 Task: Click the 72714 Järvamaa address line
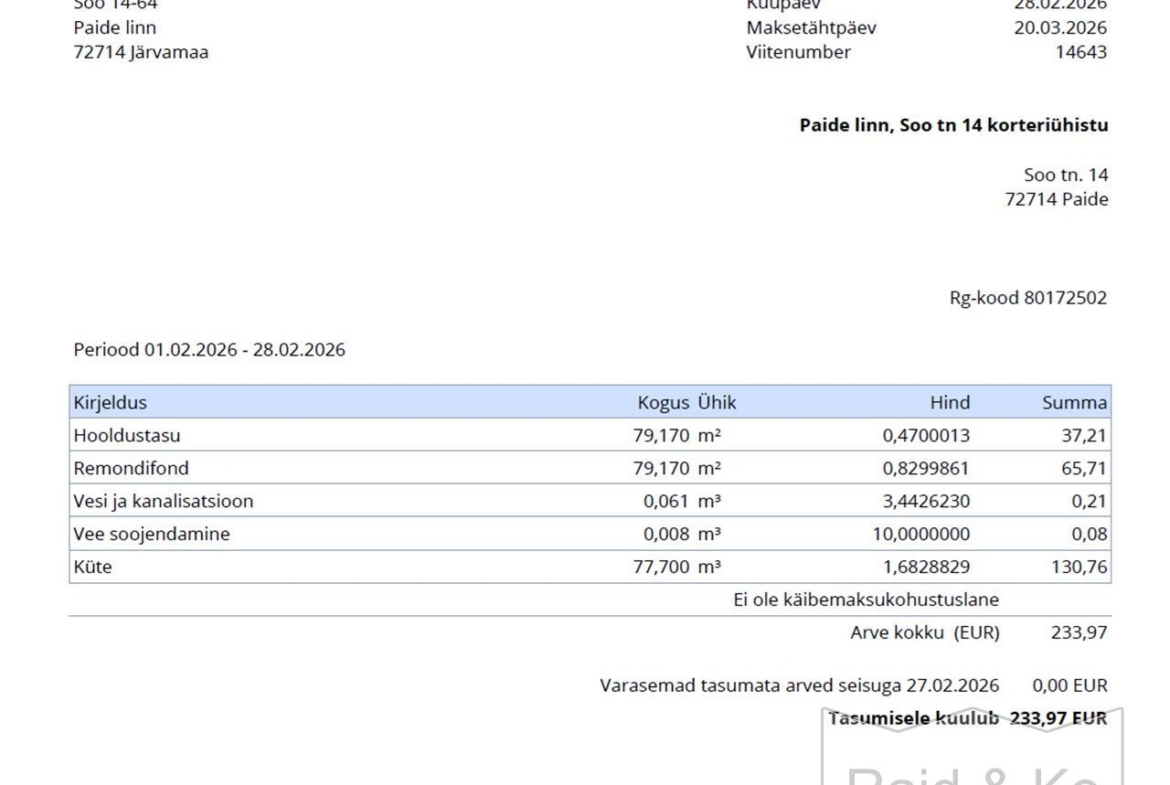click(141, 53)
